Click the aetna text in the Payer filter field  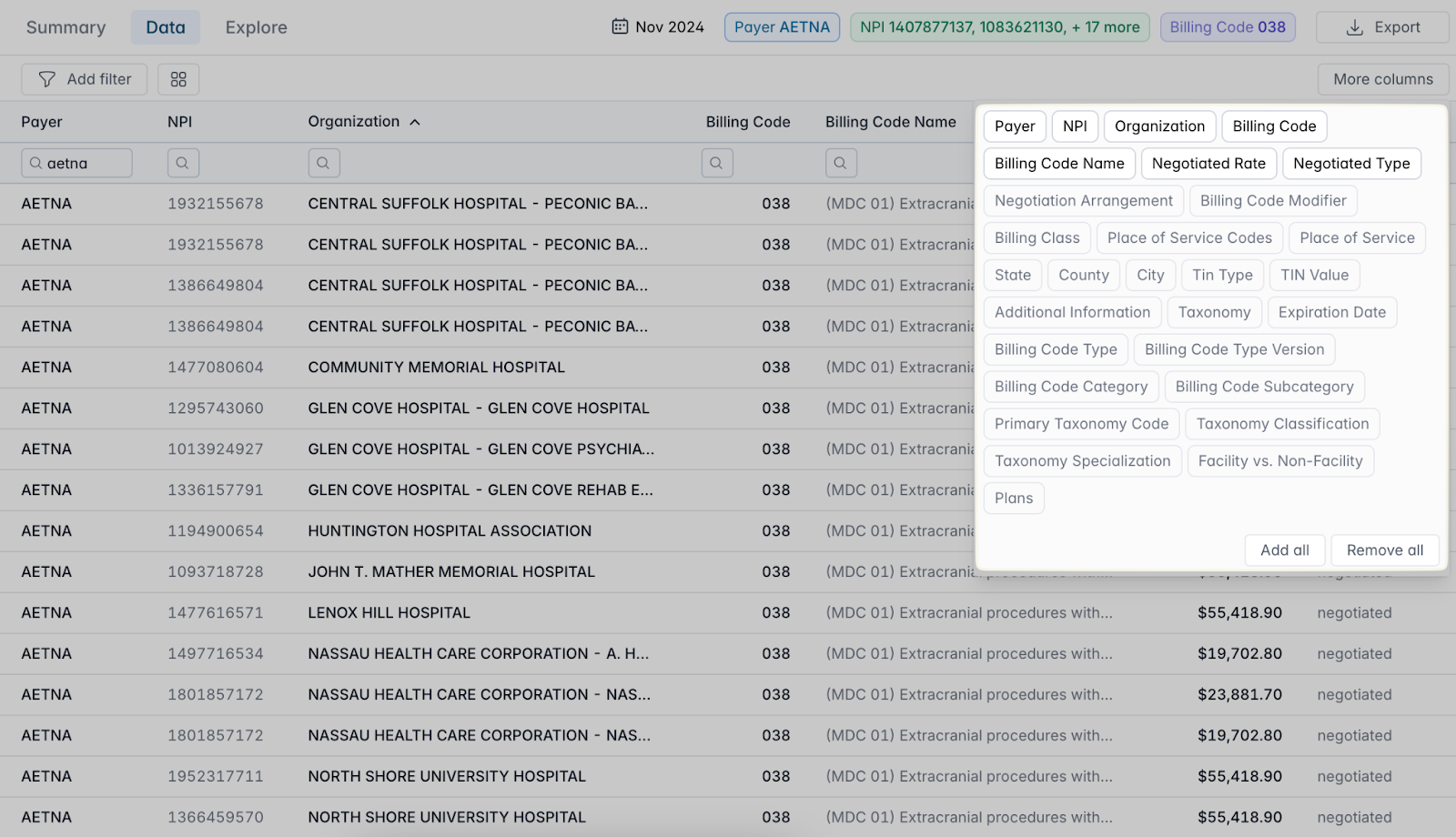(x=68, y=162)
